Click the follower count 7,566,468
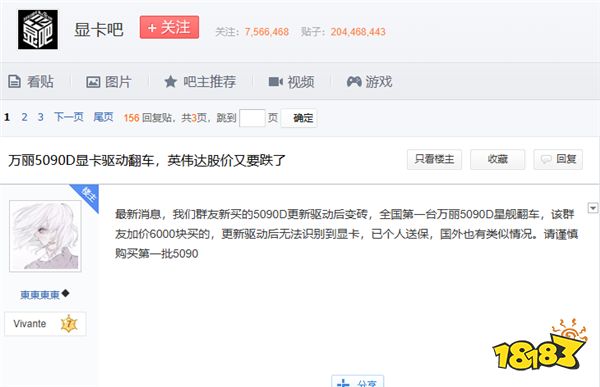This screenshot has width=600, height=387. (267, 32)
